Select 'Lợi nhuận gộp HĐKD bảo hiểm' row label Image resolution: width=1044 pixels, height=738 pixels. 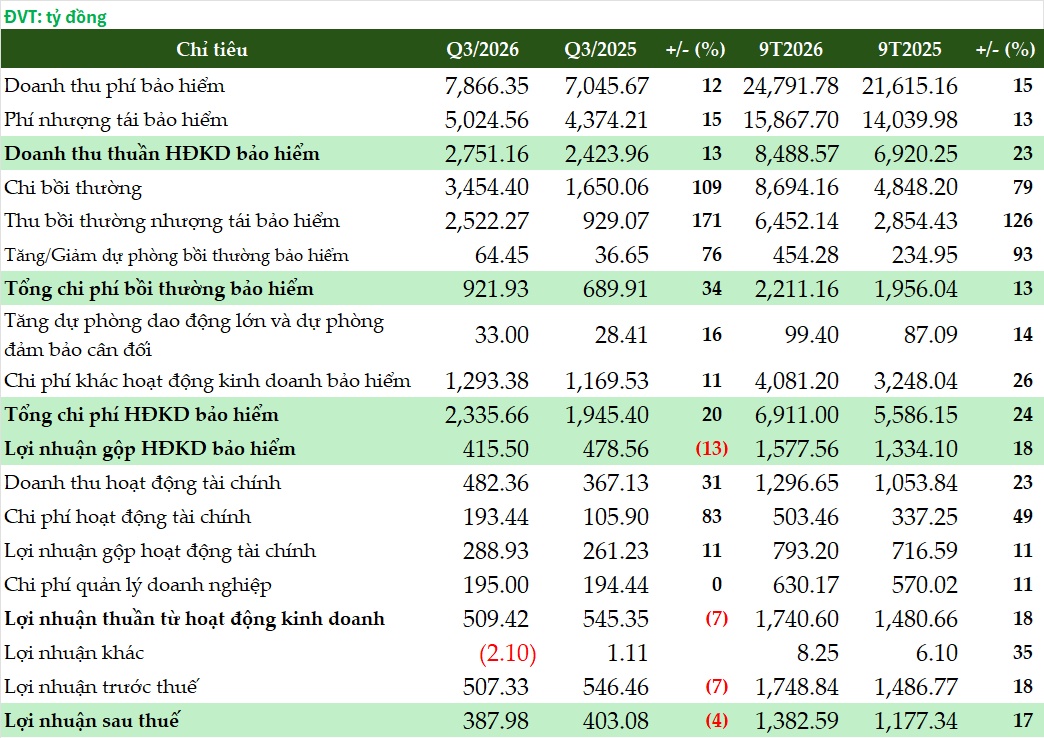point(150,449)
